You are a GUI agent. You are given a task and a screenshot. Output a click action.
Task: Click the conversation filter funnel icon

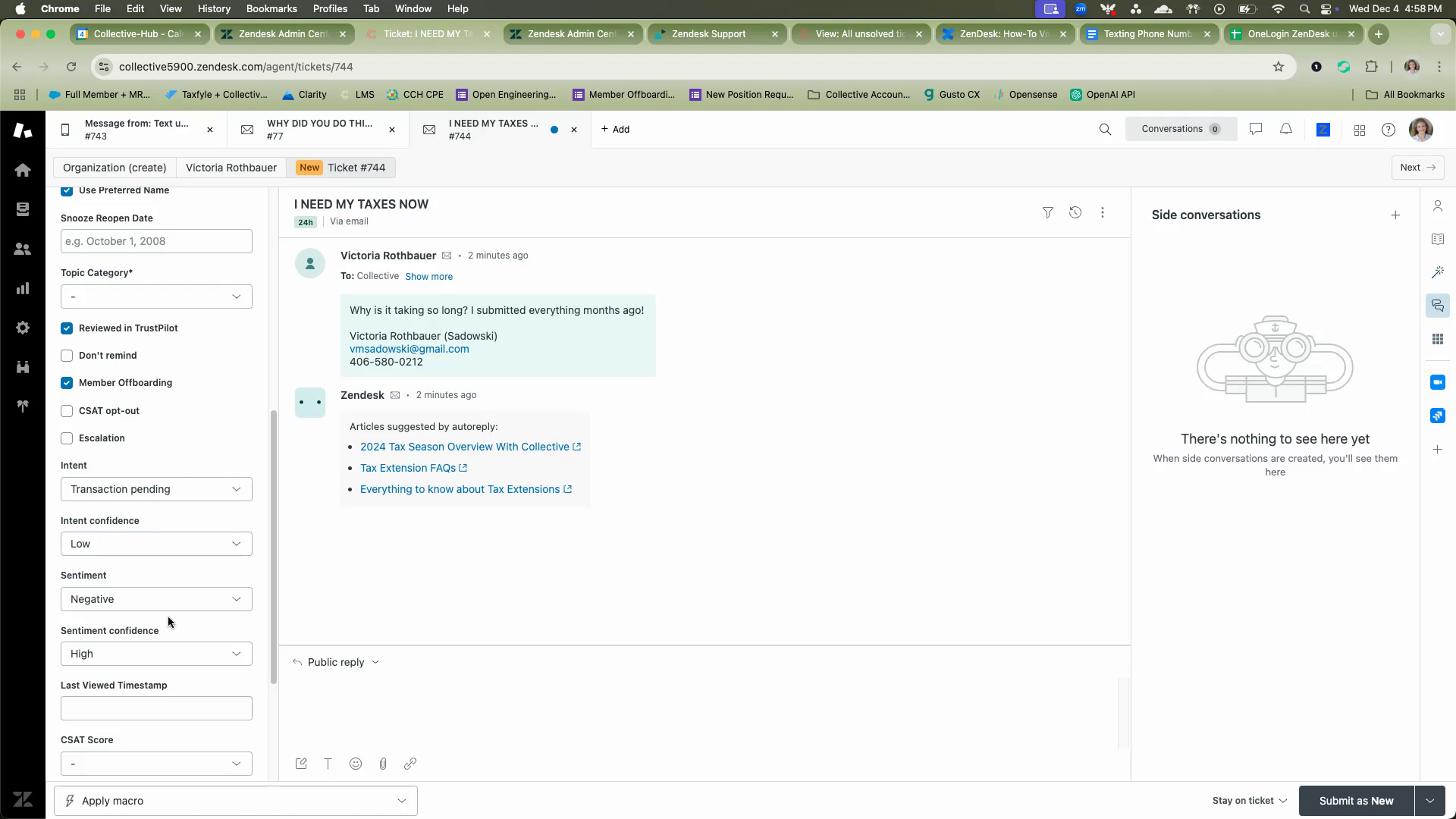coord(1047,213)
